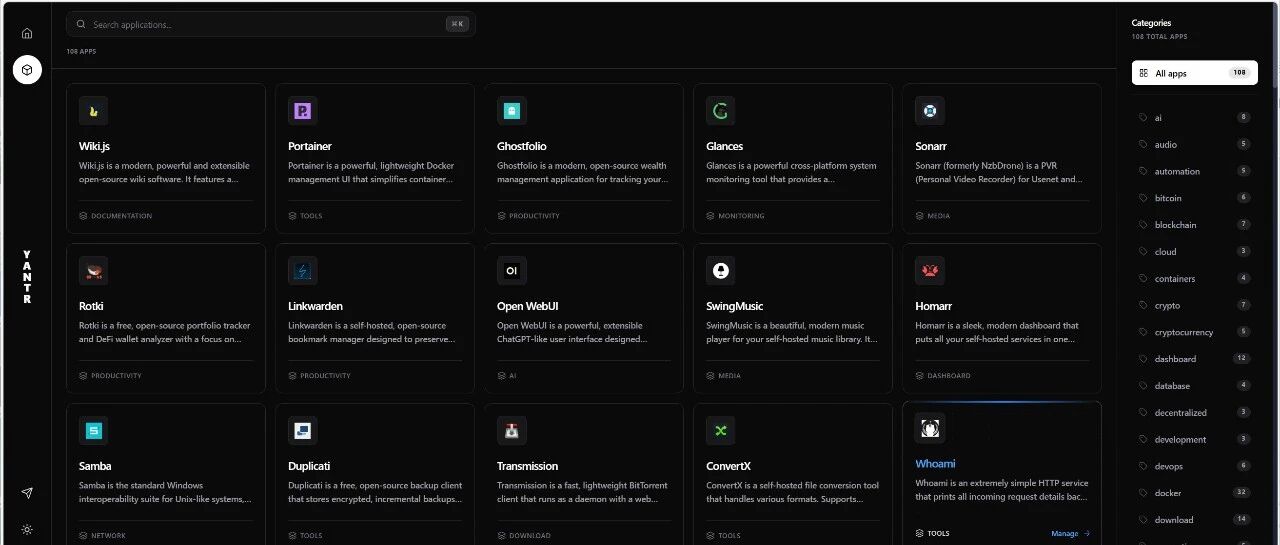Filter by the ai category
1280x545 pixels.
pyautogui.click(x=1194, y=117)
